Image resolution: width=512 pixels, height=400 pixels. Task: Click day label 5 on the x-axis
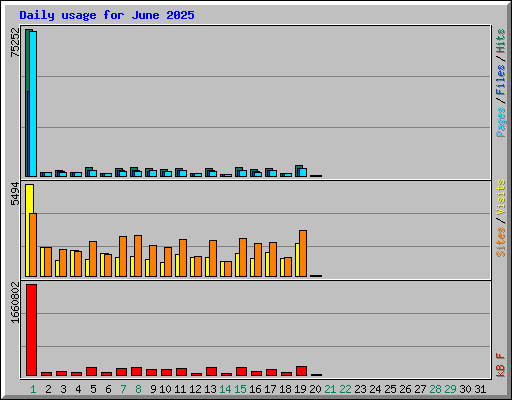coord(93,389)
